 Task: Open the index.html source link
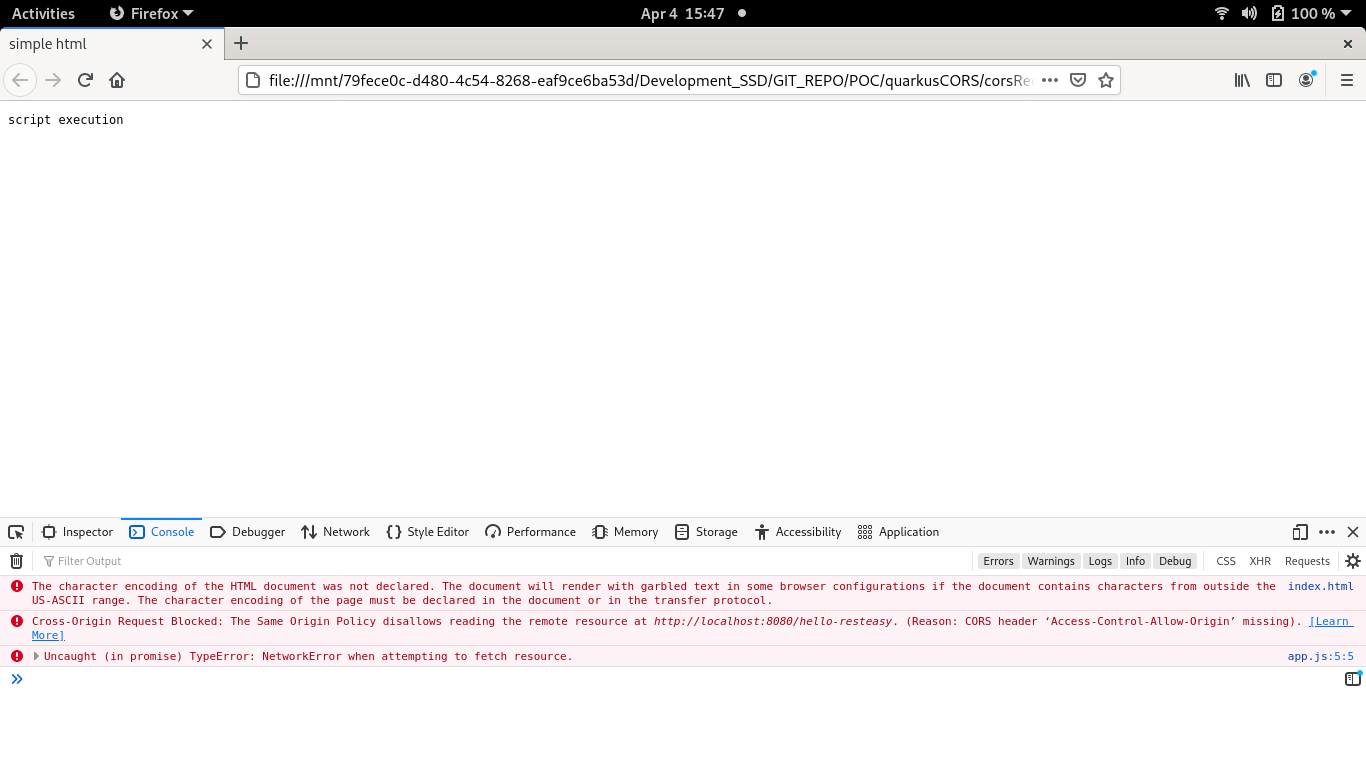coord(1320,586)
